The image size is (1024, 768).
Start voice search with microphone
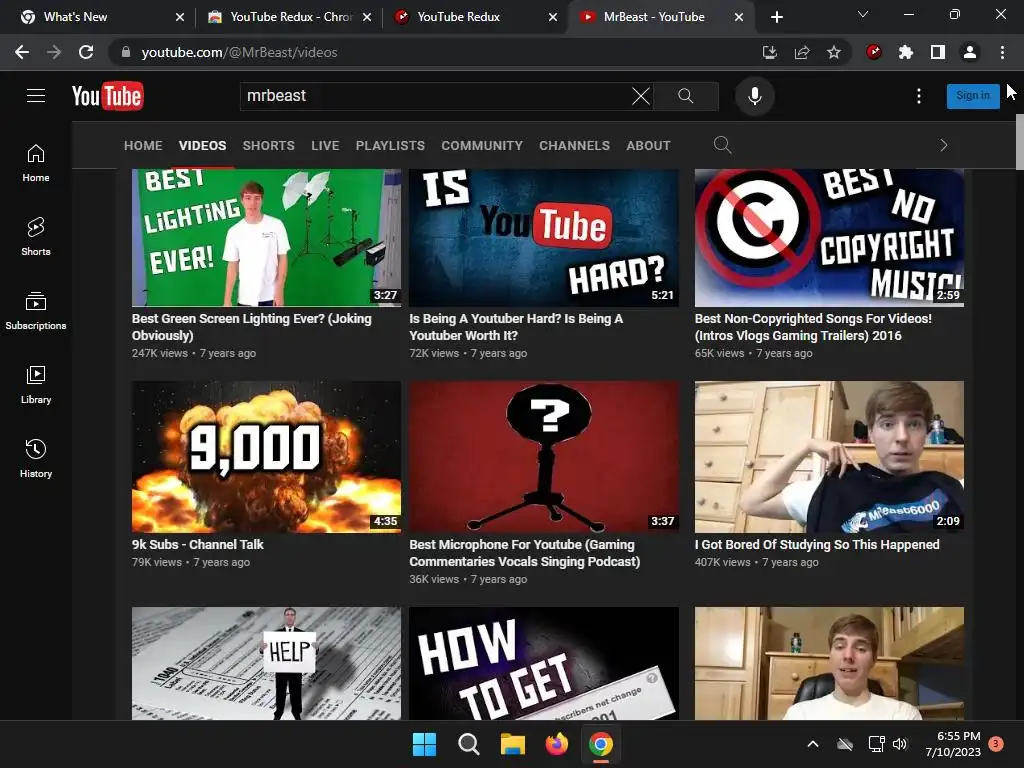click(754, 96)
